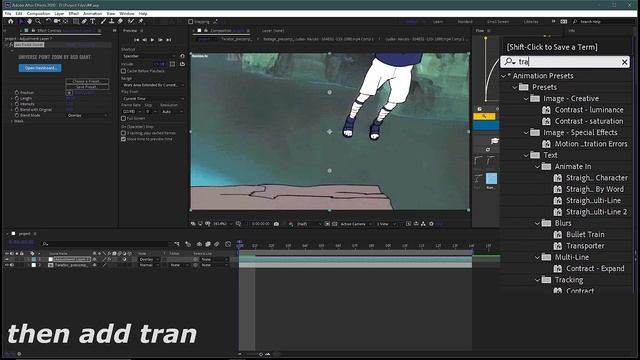Screen dimensions: 640x360
Task: Click the yellow tool button in Flow panel
Action: 484,116
